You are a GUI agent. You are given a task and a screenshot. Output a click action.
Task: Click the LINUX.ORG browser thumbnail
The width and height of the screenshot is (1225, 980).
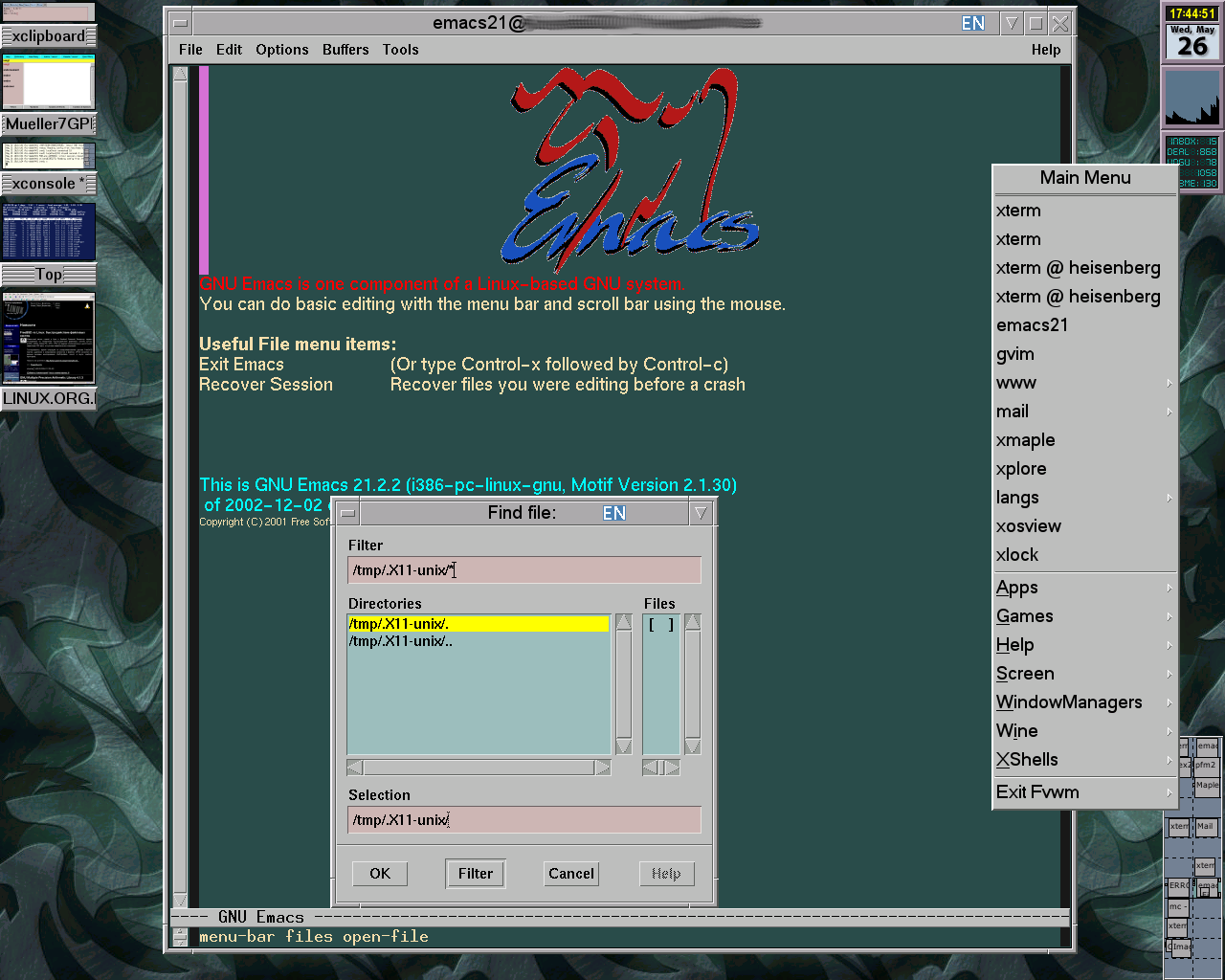pyautogui.click(x=48, y=338)
